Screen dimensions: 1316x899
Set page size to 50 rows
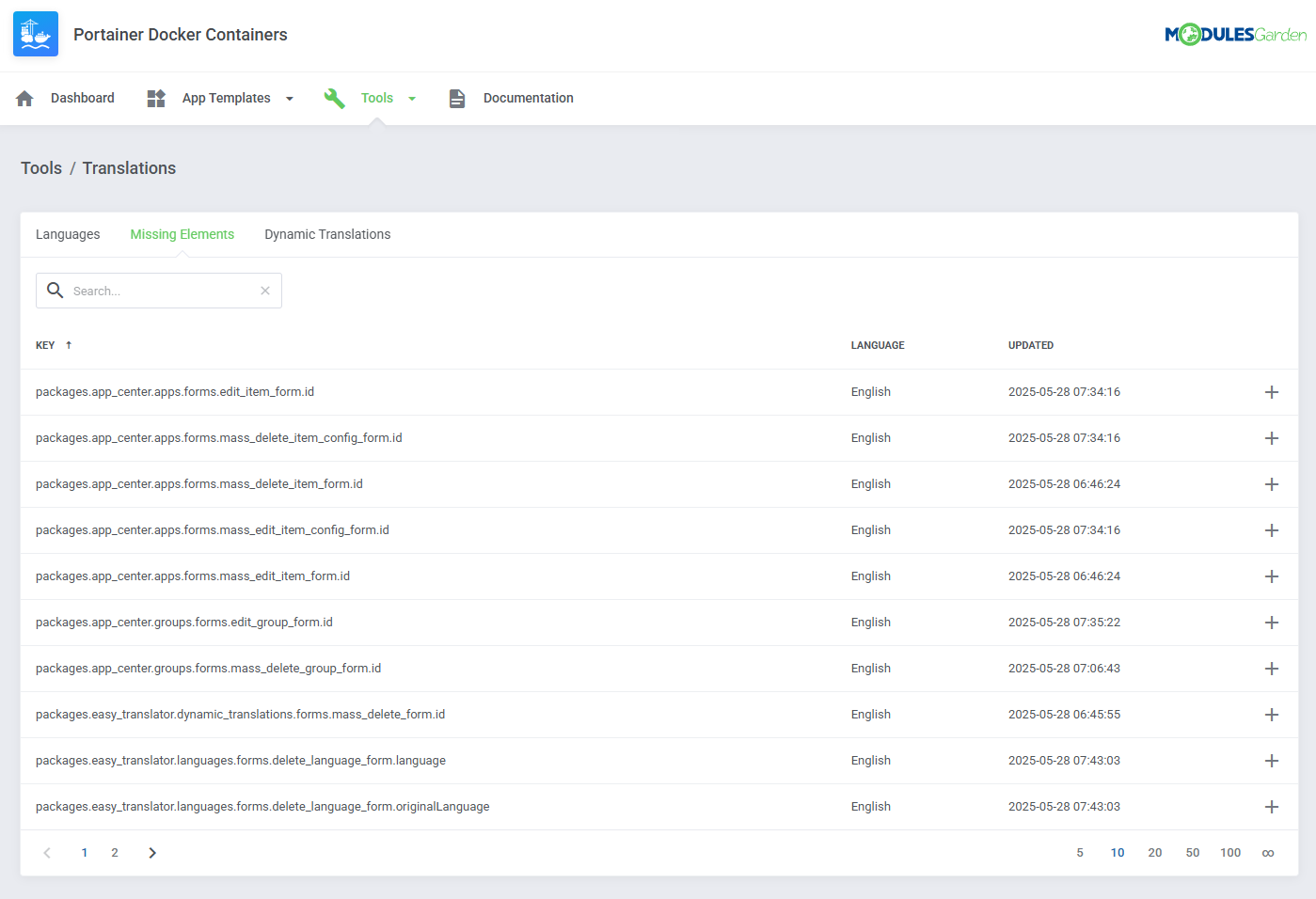pos(1193,852)
